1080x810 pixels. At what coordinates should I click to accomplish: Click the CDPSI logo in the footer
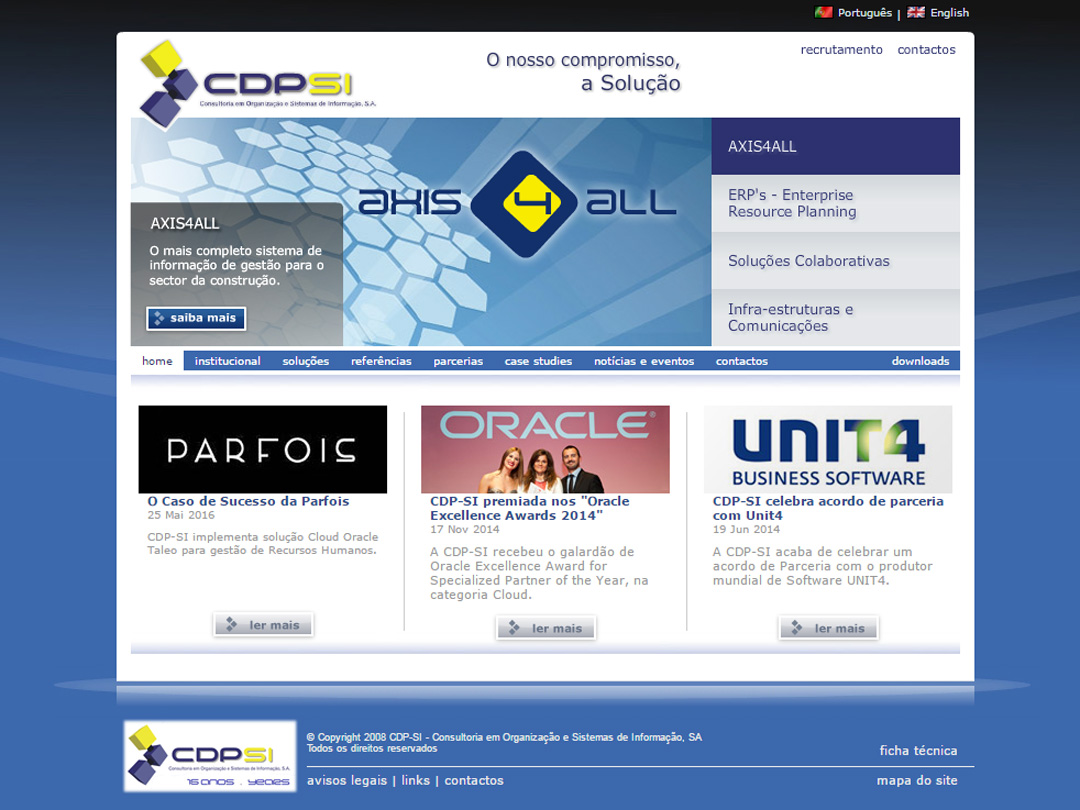click(210, 756)
